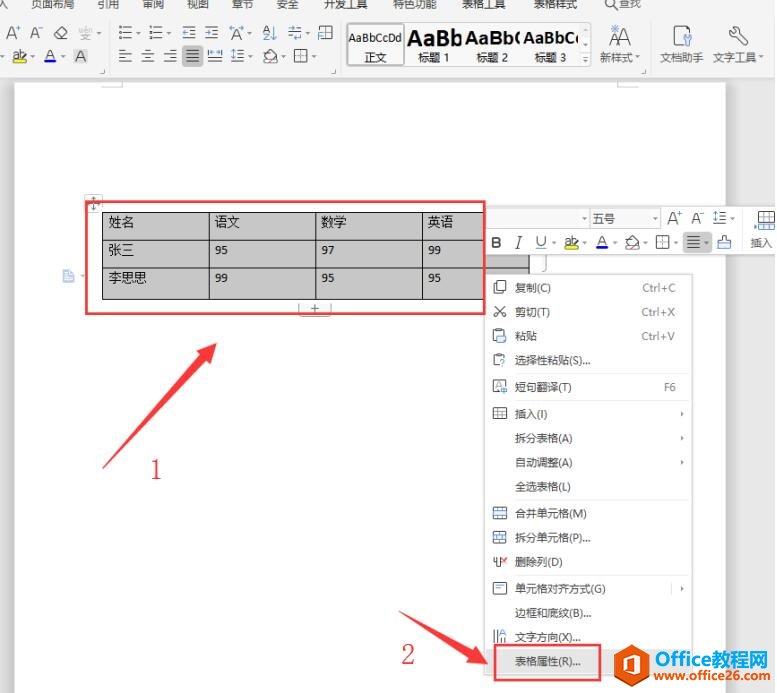Open the 文字工具 text tools dropdown
The height and width of the screenshot is (693, 777).
pos(738,45)
